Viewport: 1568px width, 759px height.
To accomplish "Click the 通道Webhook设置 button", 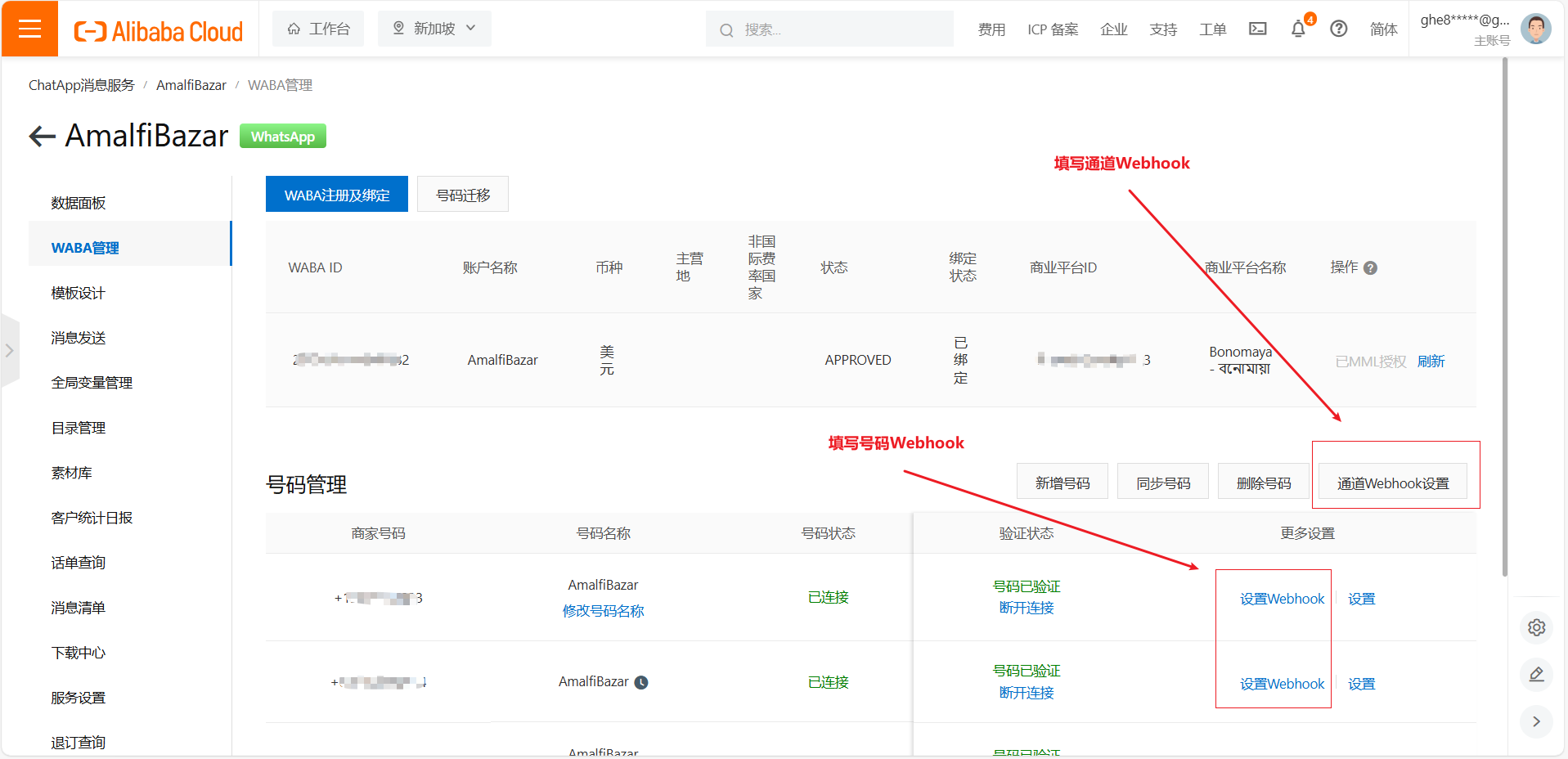I will click(1392, 483).
